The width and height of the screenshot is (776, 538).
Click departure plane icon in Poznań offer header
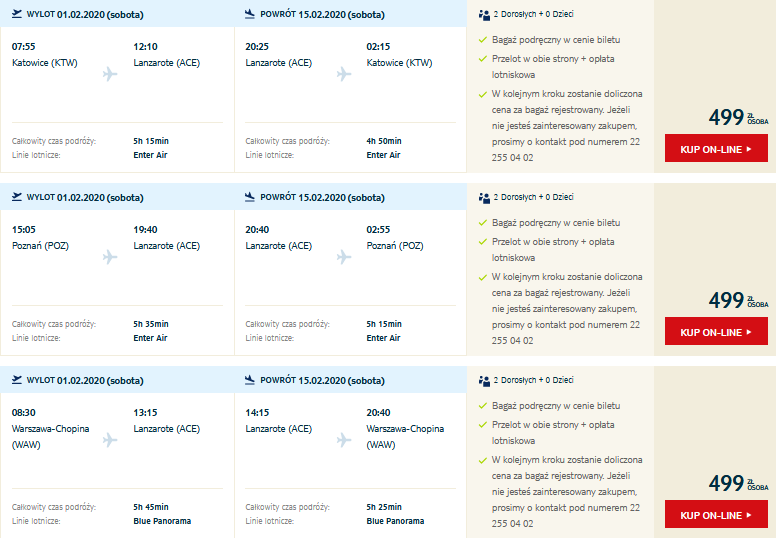[17, 197]
